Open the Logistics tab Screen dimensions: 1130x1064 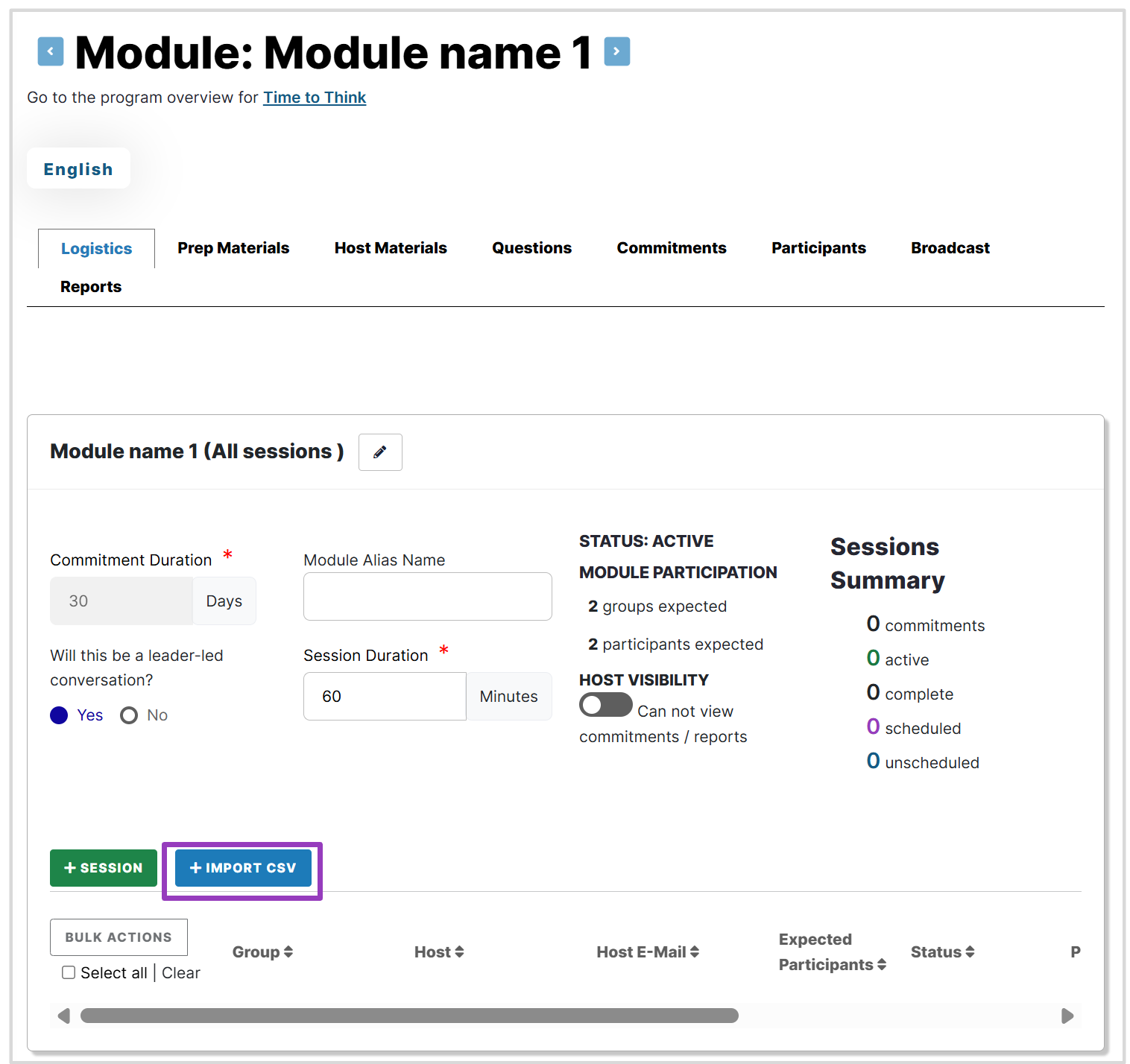click(x=96, y=249)
